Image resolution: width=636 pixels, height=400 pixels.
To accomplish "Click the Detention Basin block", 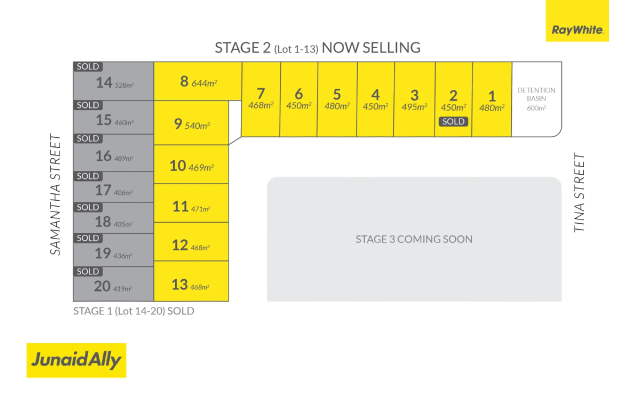I will click(x=536, y=99).
